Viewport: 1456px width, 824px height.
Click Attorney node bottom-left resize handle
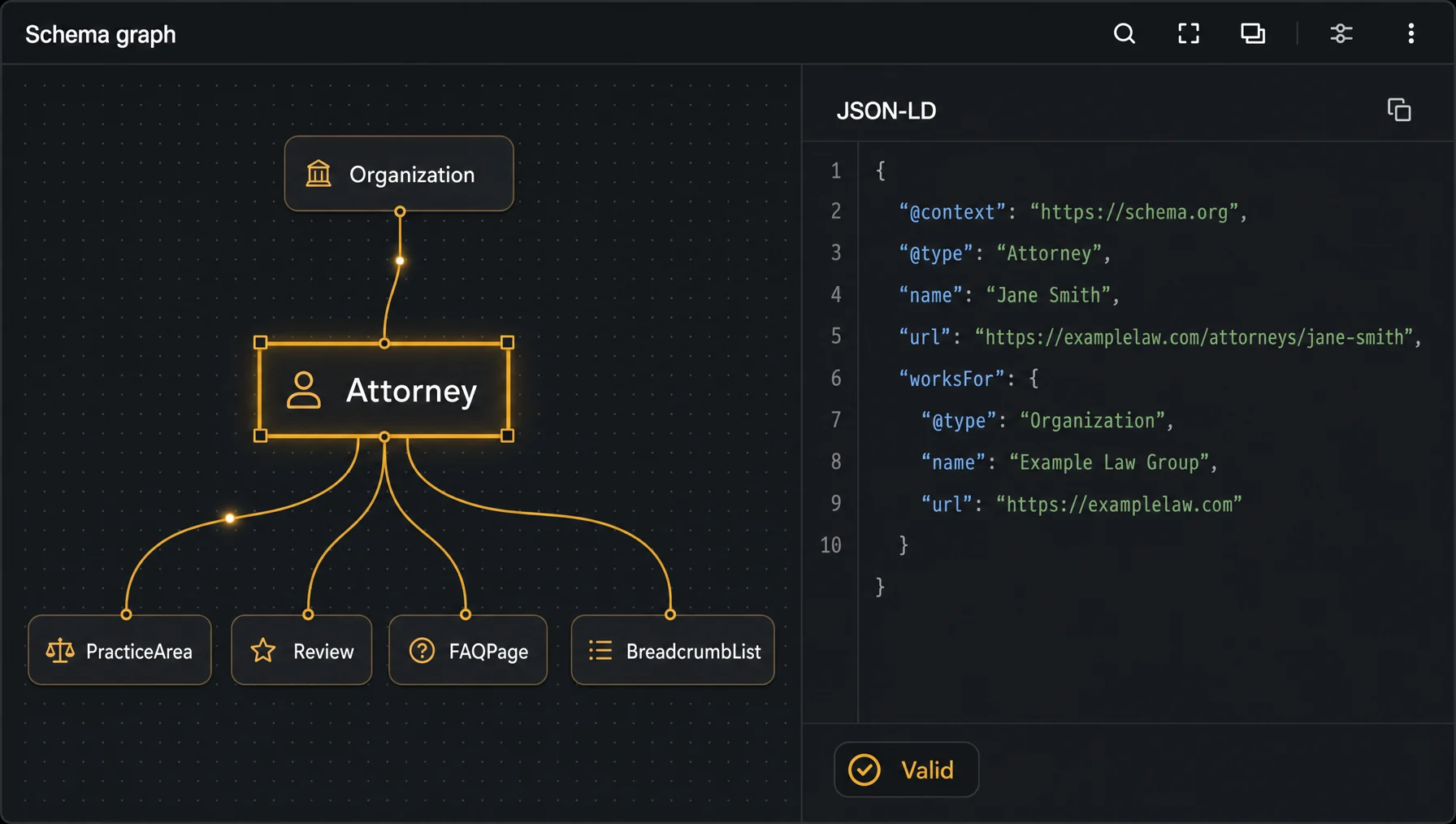tap(260, 436)
